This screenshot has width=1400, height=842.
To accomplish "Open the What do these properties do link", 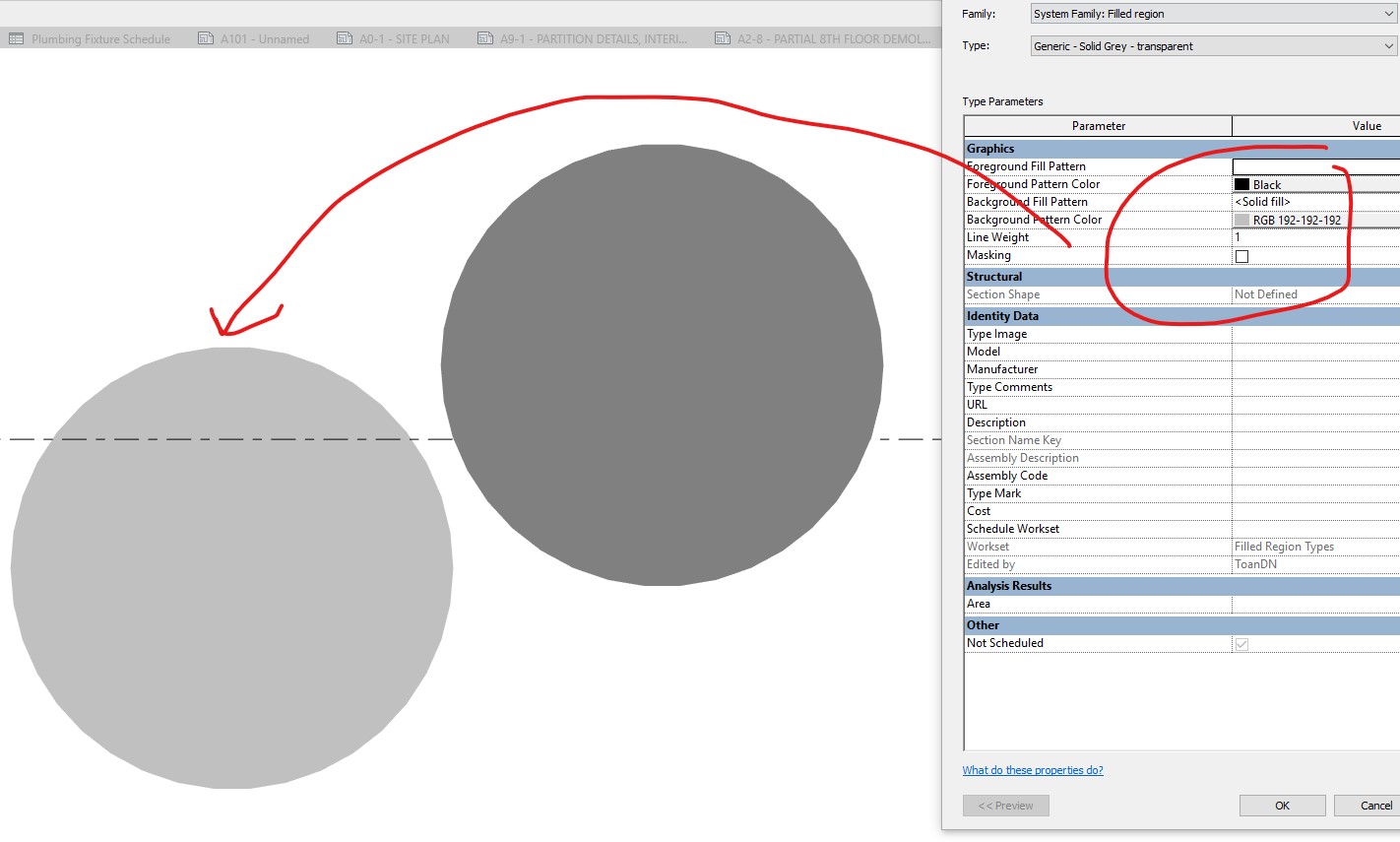I will (1033, 769).
